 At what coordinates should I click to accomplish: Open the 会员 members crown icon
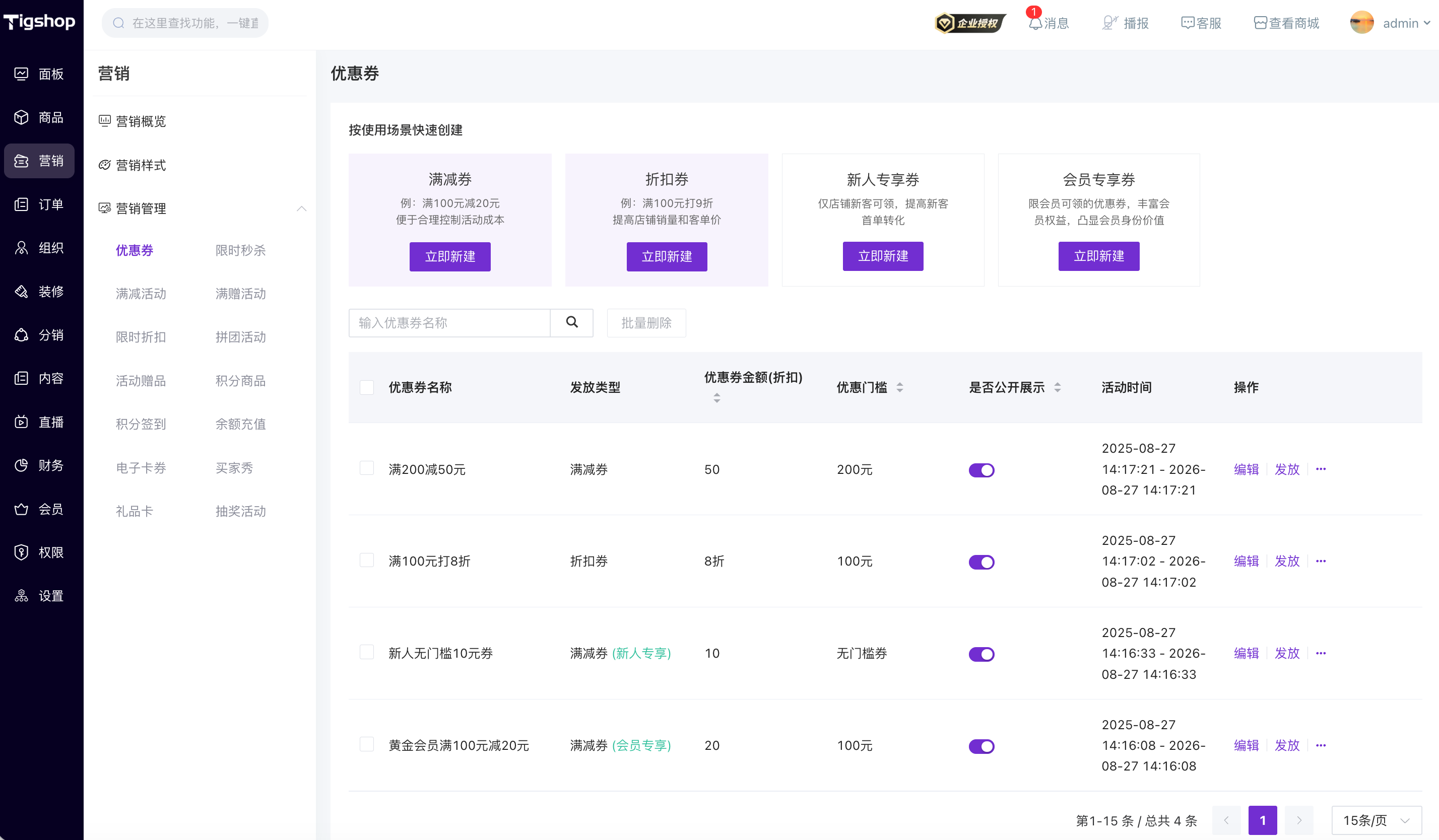pyautogui.click(x=21, y=509)
